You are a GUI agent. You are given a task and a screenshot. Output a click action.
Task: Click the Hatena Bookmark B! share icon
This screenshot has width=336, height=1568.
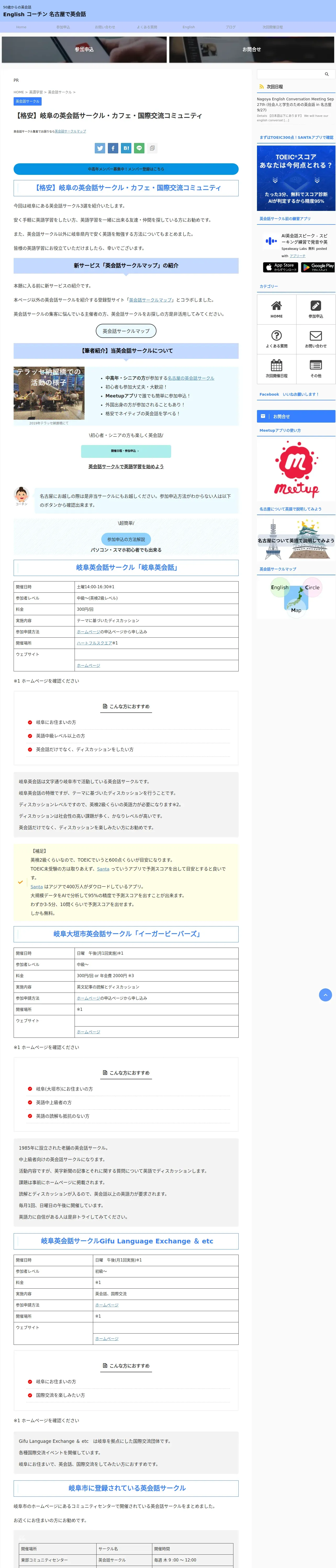tap(126, 148)
